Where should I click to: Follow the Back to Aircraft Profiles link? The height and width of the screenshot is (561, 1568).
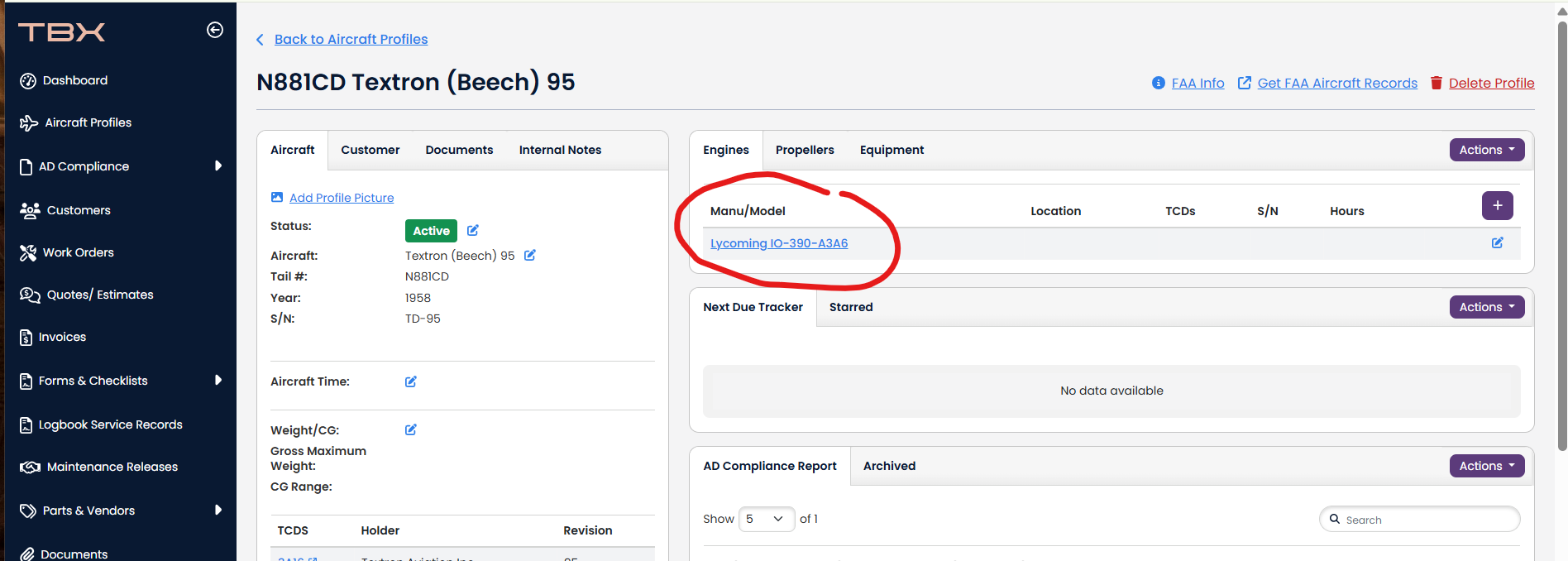click(x=351, y=39)
